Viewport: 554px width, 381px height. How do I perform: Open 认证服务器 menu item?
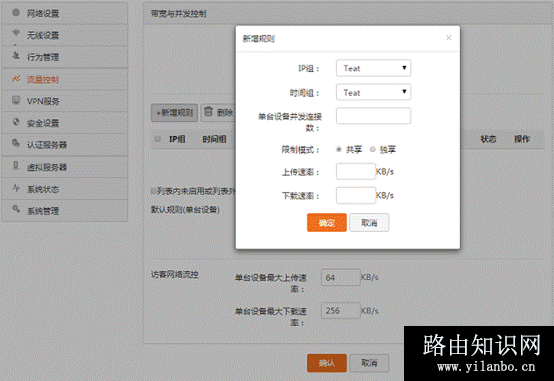point(65,145)
